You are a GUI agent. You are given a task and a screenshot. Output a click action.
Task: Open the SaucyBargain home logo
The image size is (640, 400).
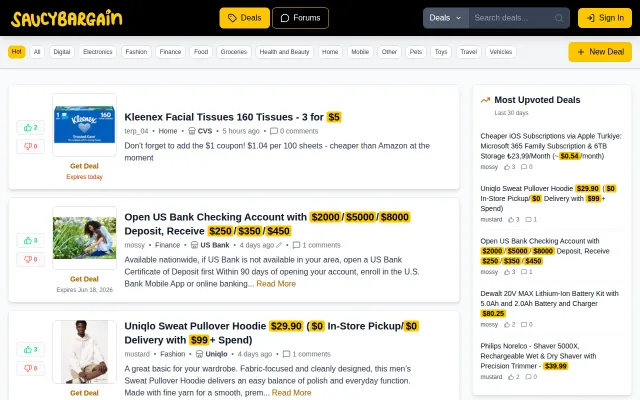[67, 18]
